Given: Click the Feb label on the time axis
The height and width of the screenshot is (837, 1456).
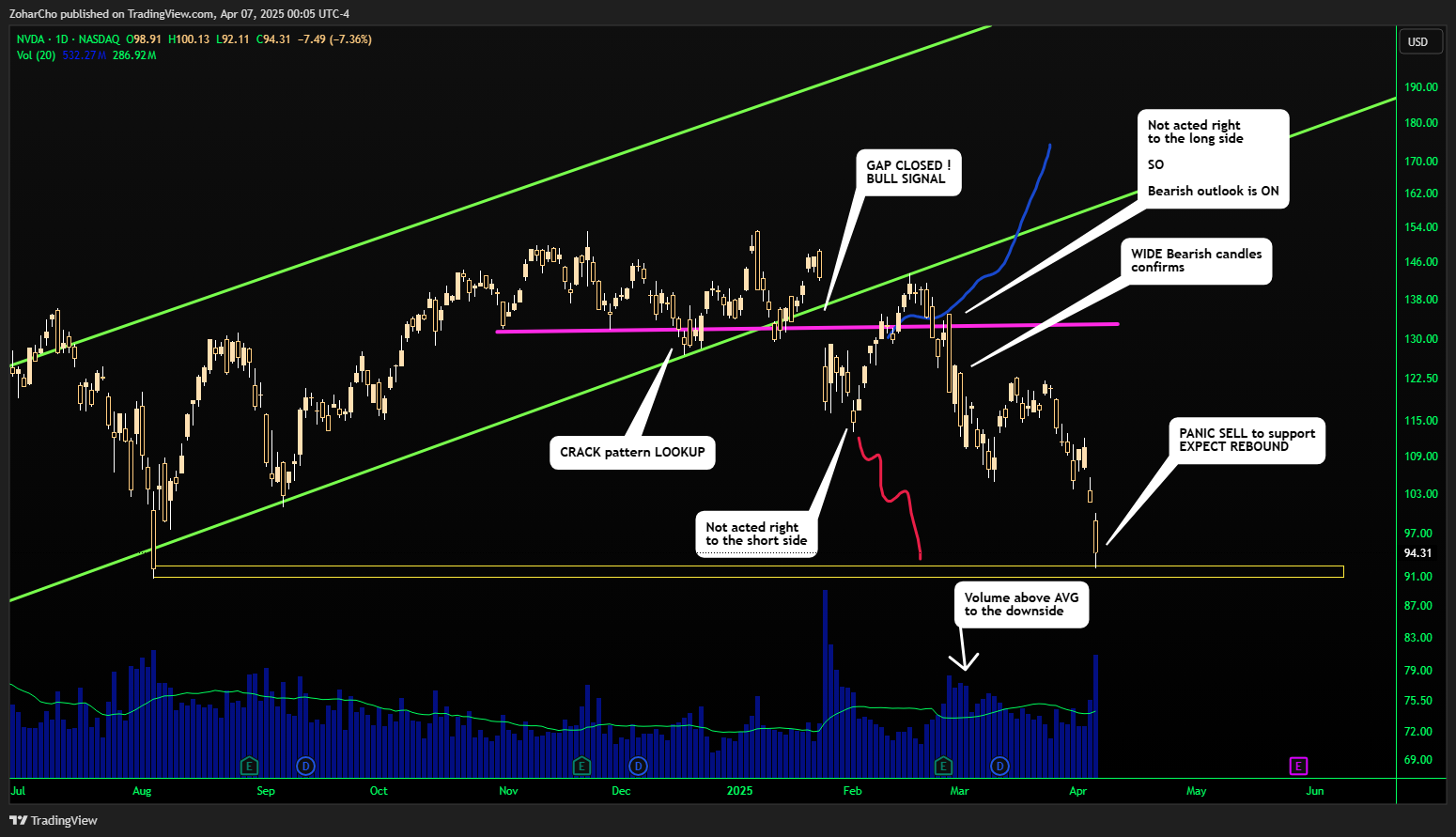Looking at the screenshot, I should pos(852,791).
